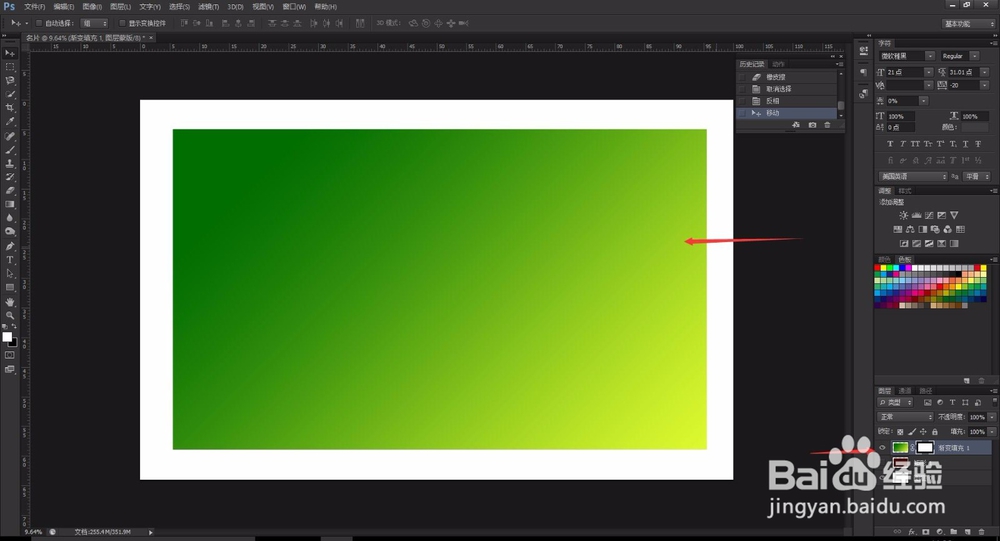
Task: Add layer mask icon at Layers bottom
Action: click(x=926, y=531)
